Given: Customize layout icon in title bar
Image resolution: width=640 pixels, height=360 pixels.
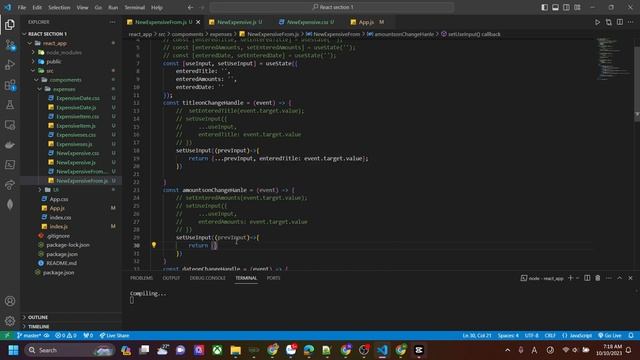Looking at the screenshot, I should click(x=578, y=7).
